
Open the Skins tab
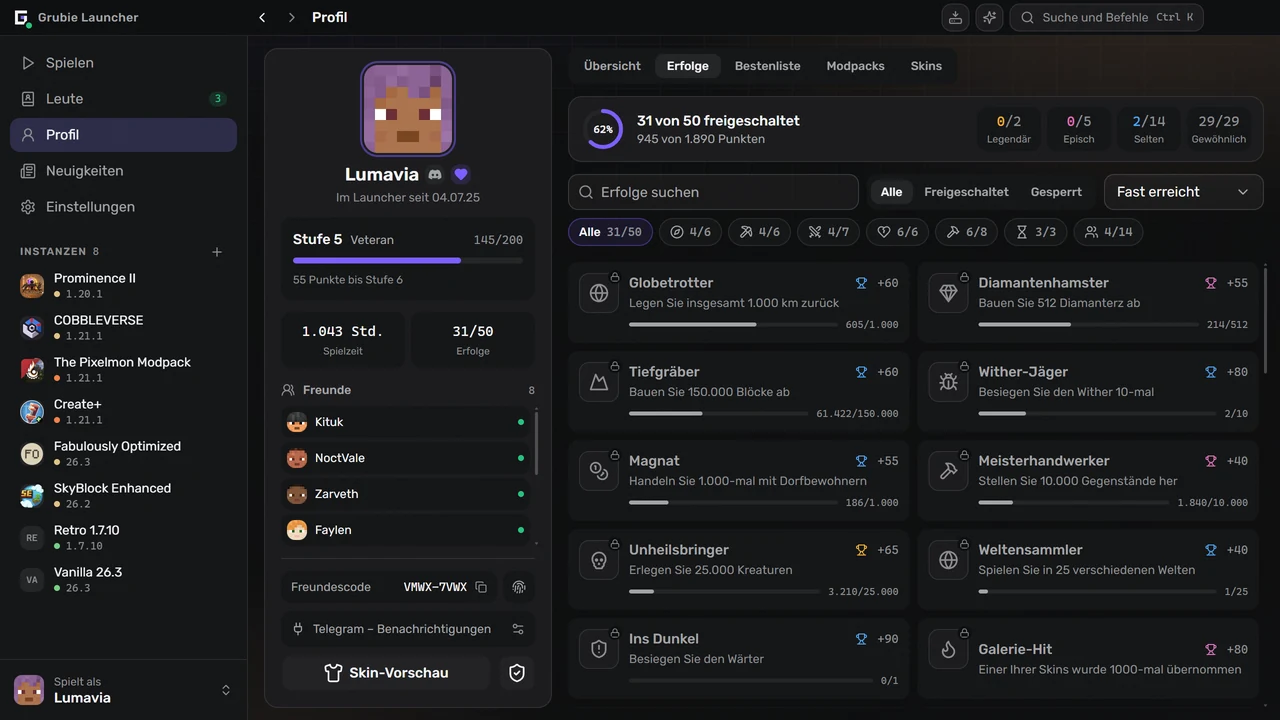(x=926, y=66)
